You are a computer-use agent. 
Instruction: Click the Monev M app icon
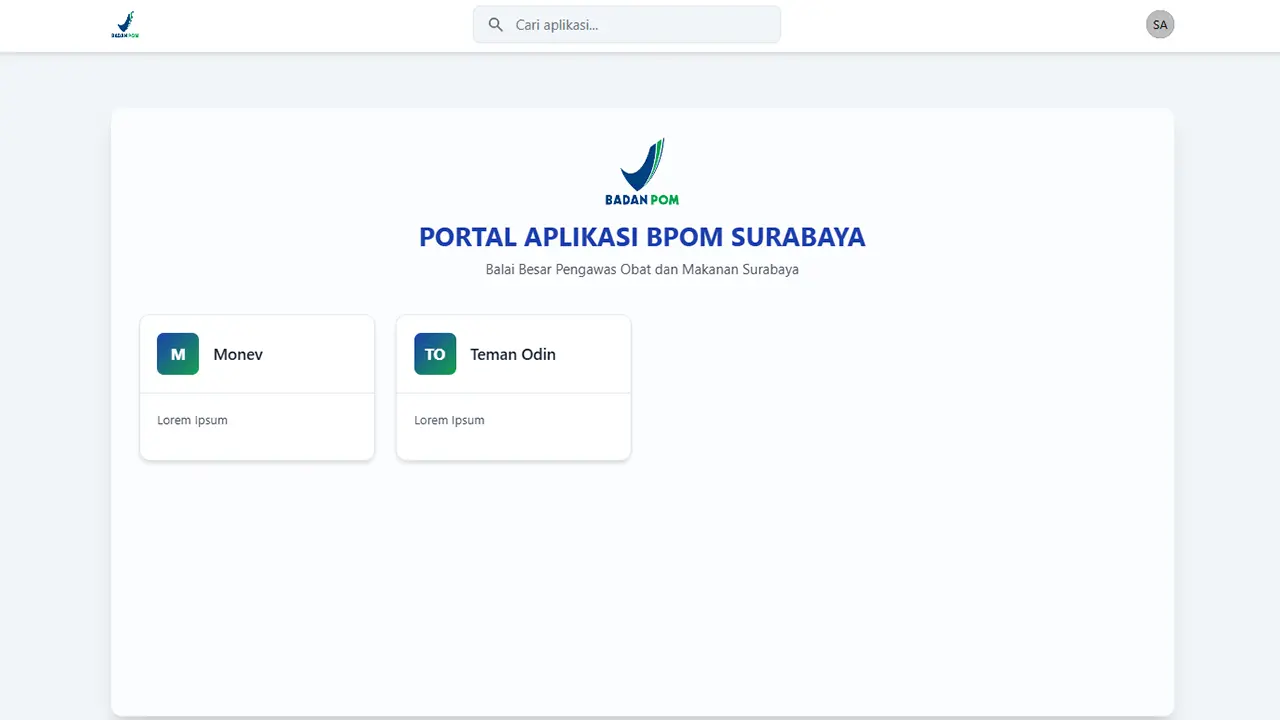pos(178,354)
